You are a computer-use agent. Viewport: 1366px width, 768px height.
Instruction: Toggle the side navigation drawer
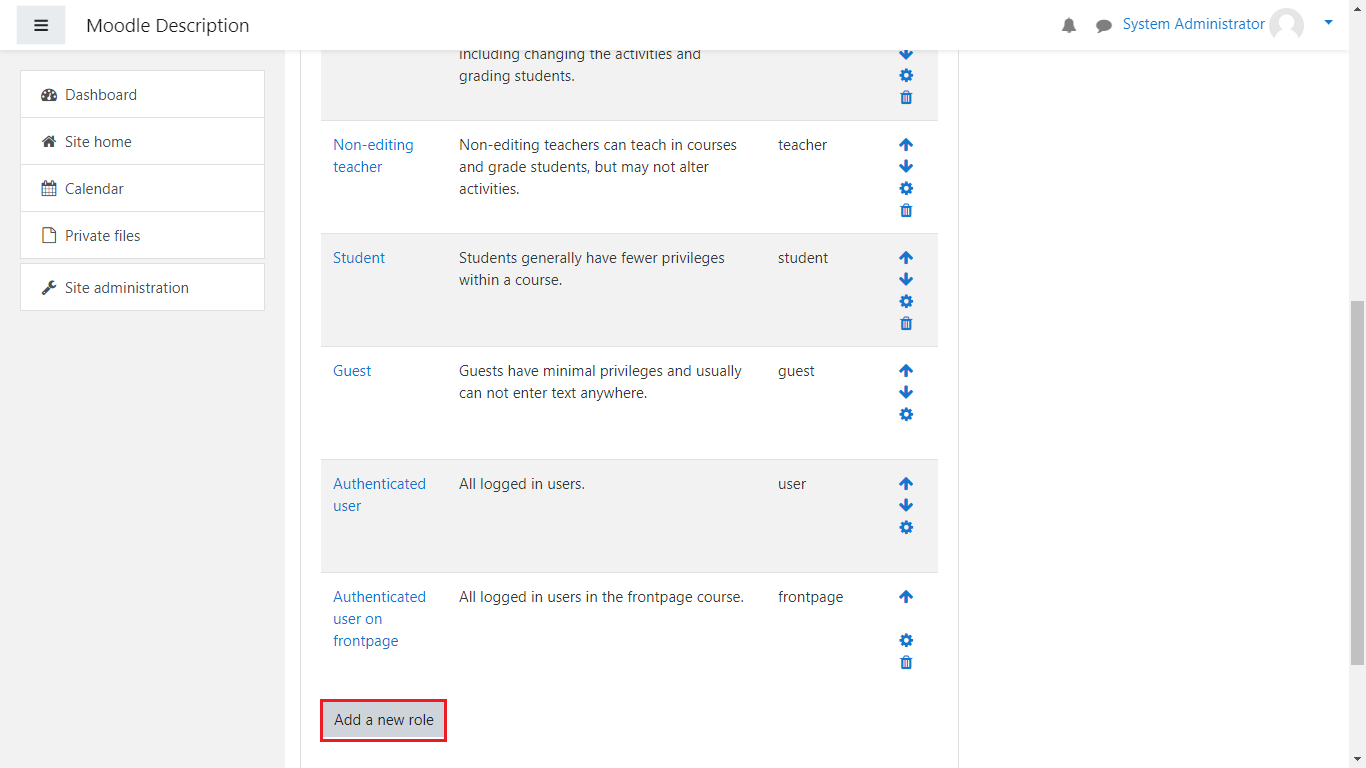click(41, 25)
